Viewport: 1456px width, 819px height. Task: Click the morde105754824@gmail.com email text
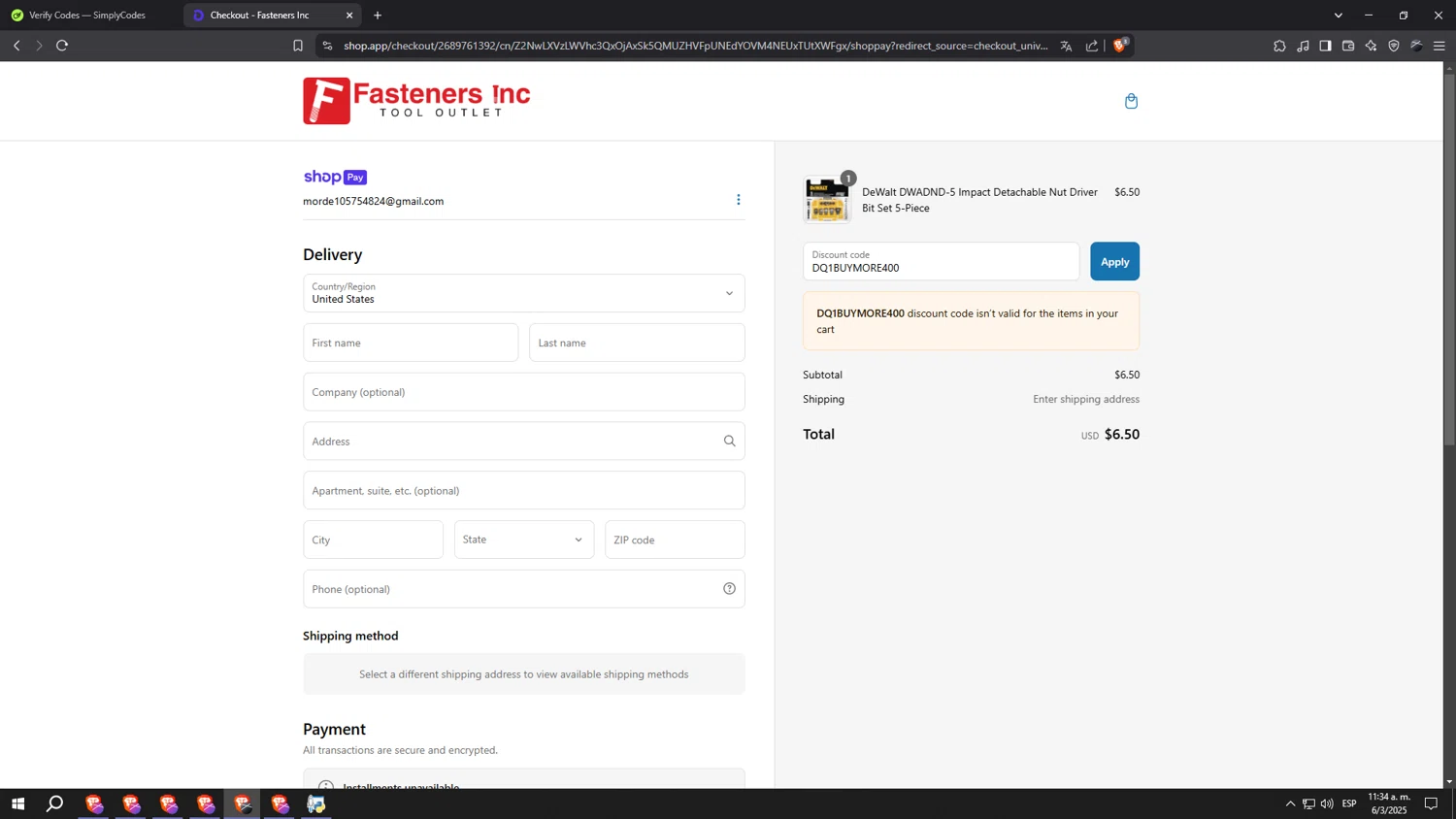(373, 201)
